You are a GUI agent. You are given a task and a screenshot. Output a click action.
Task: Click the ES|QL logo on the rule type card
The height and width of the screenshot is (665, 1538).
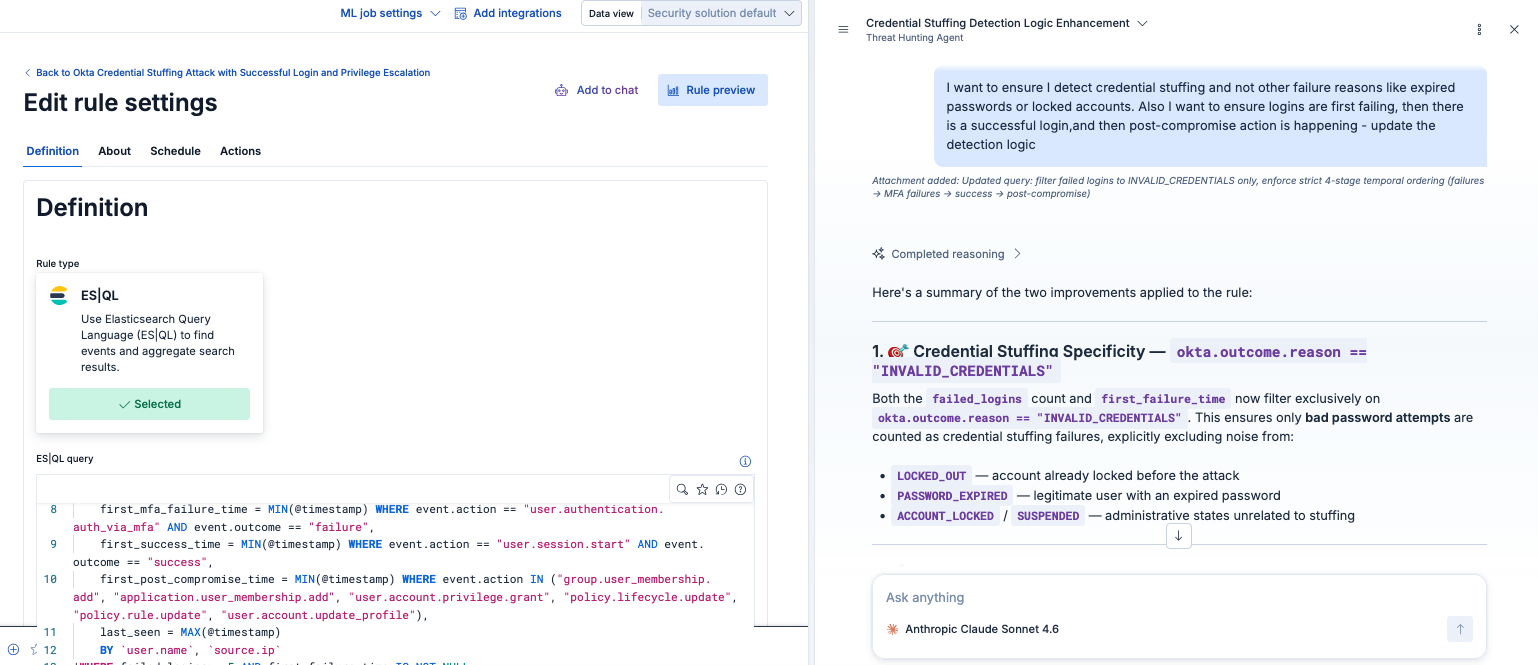(59, 295)
